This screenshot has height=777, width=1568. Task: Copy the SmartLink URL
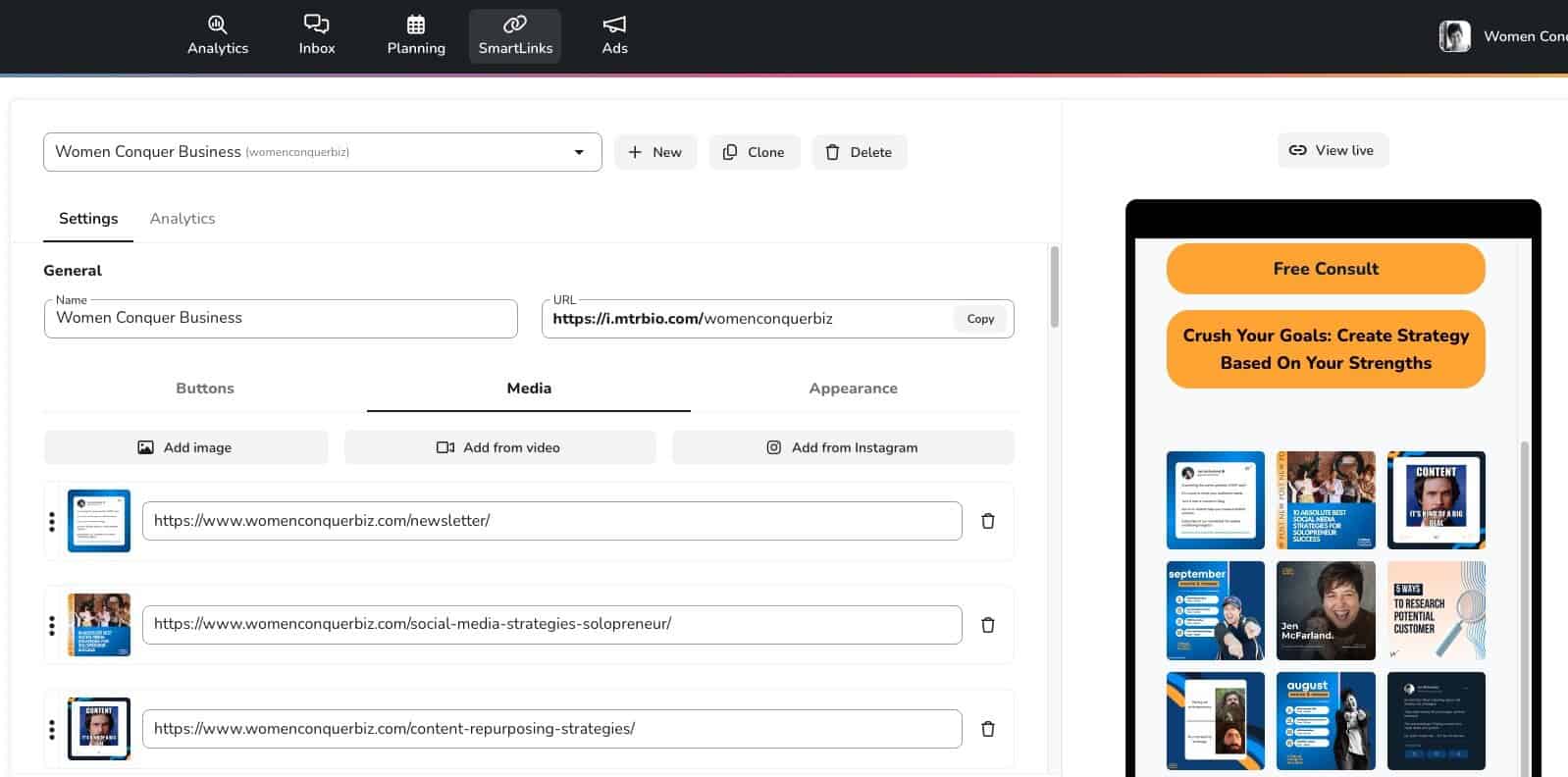click(980, 319)
